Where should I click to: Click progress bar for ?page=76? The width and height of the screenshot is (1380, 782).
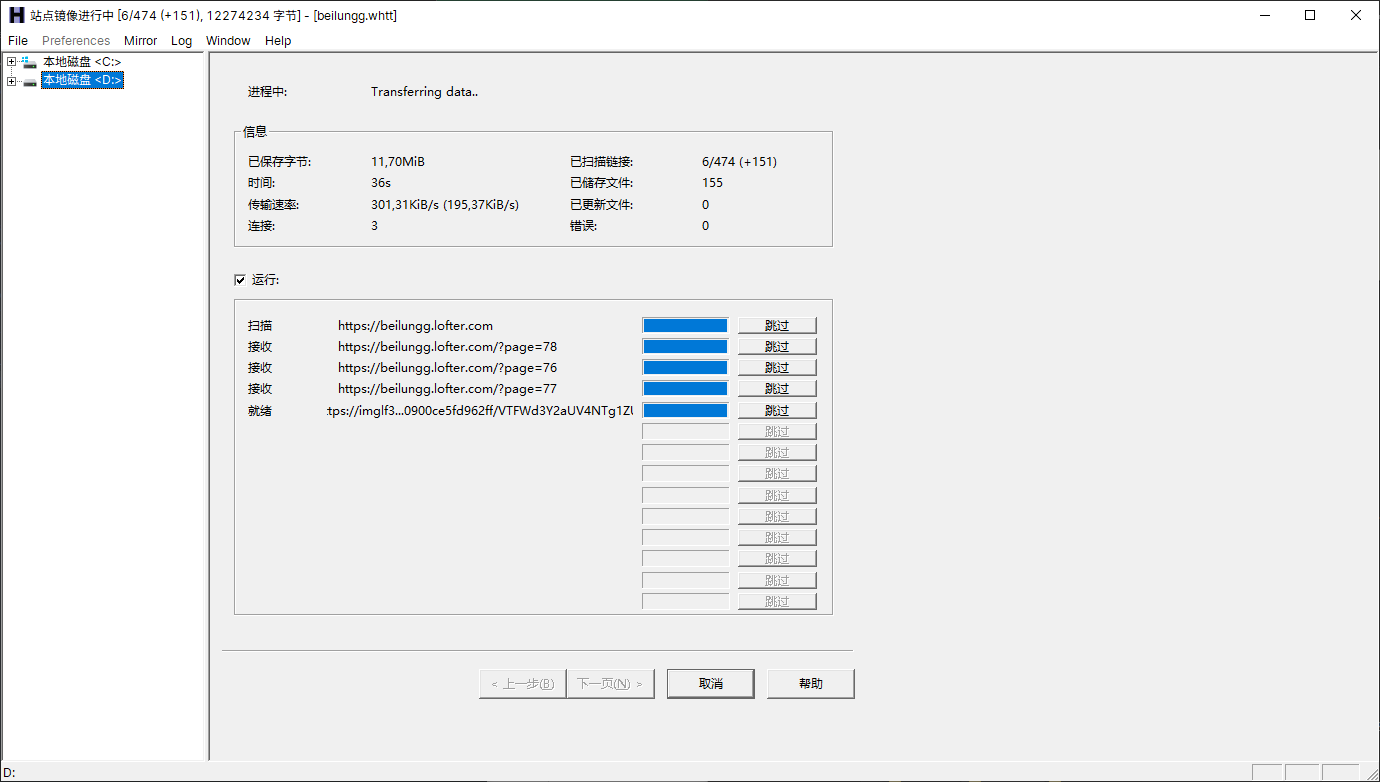click(685, 367)
